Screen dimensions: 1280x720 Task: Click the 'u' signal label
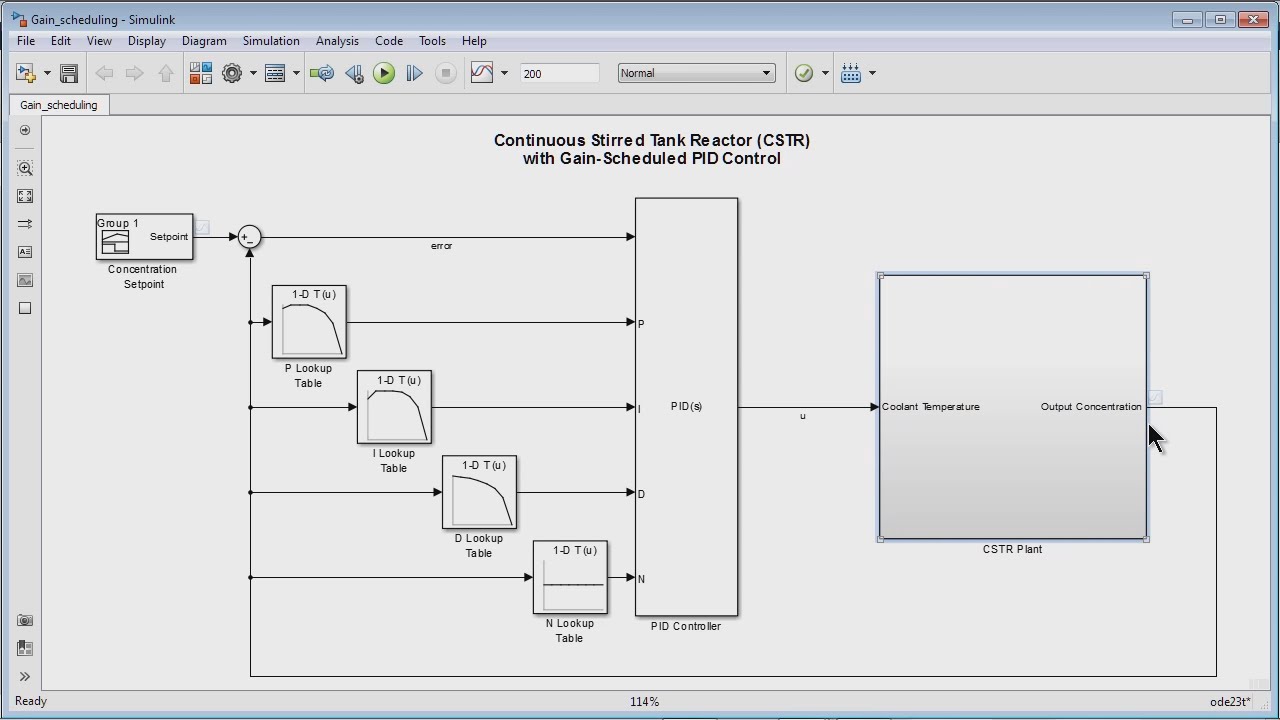click(x=802, y=416)
